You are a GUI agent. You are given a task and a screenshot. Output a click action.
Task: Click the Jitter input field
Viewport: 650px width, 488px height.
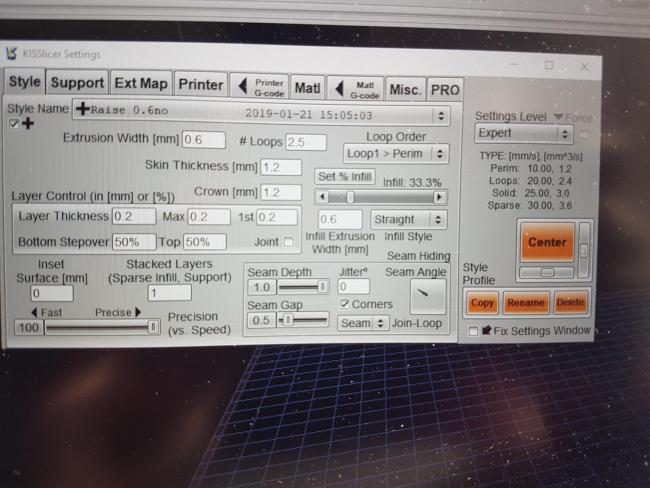(x=354, y=286)
